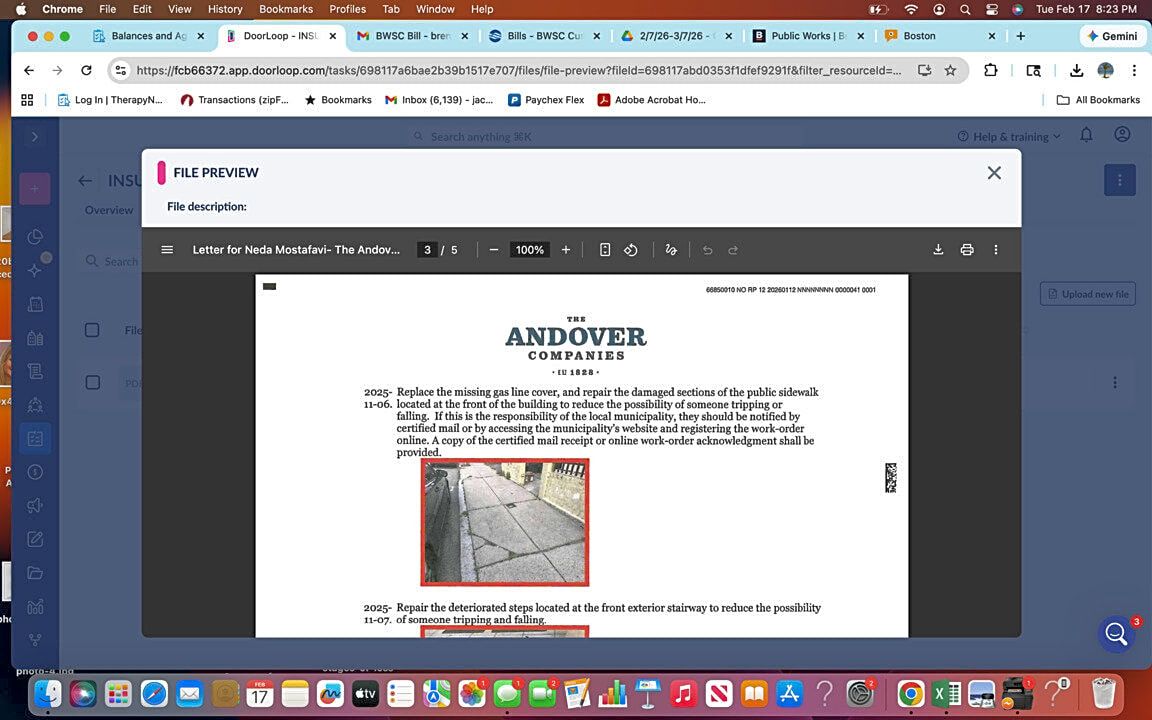Rotate the PDF page

pyautogui.click(x=631, y=249)
